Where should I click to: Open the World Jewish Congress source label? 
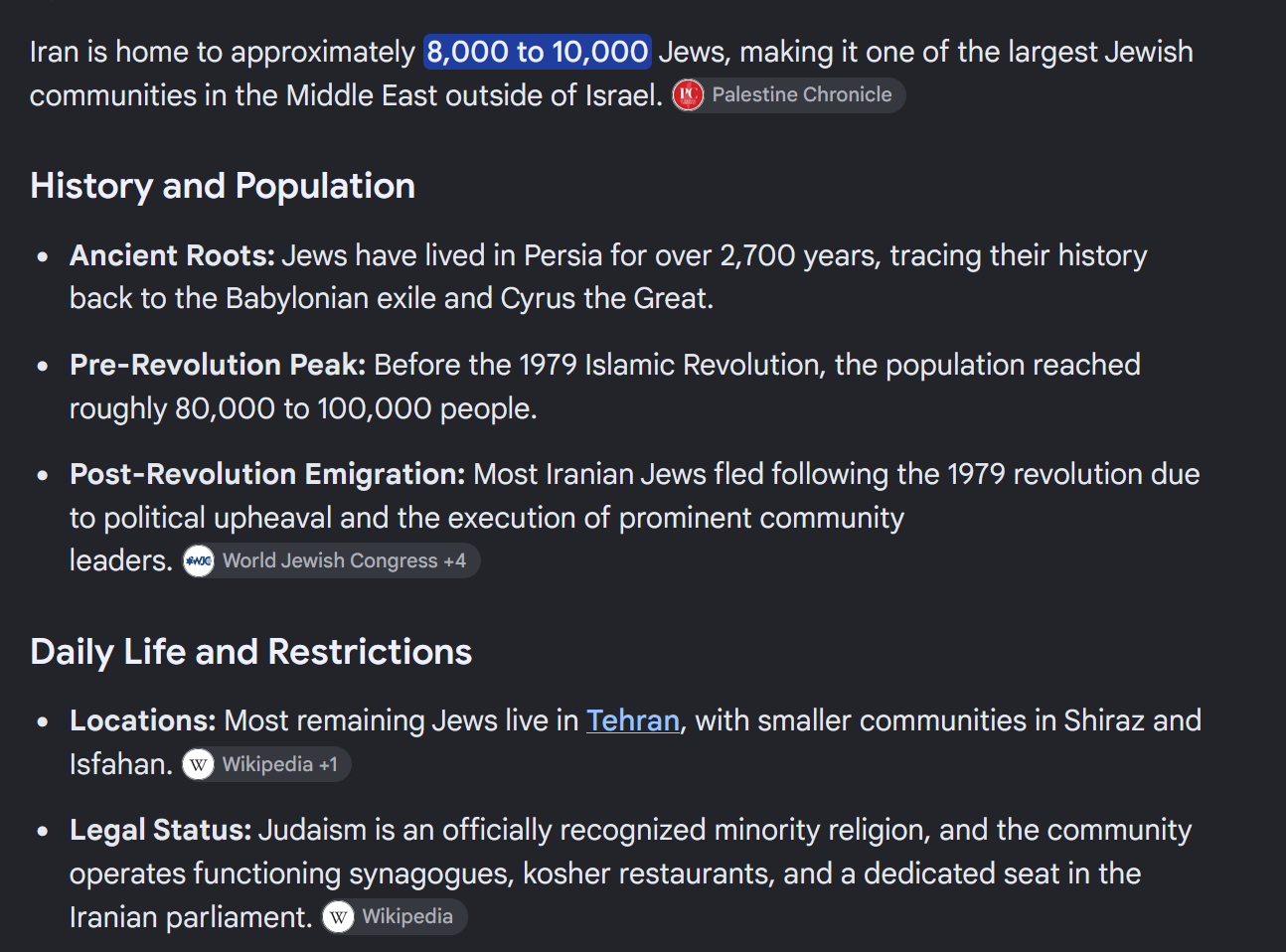[330, 561]
